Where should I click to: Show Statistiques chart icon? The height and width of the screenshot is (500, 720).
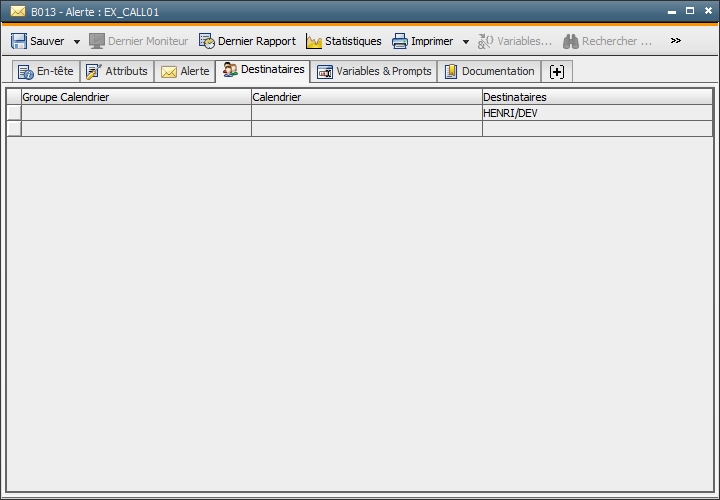click(x=314, y=41)
